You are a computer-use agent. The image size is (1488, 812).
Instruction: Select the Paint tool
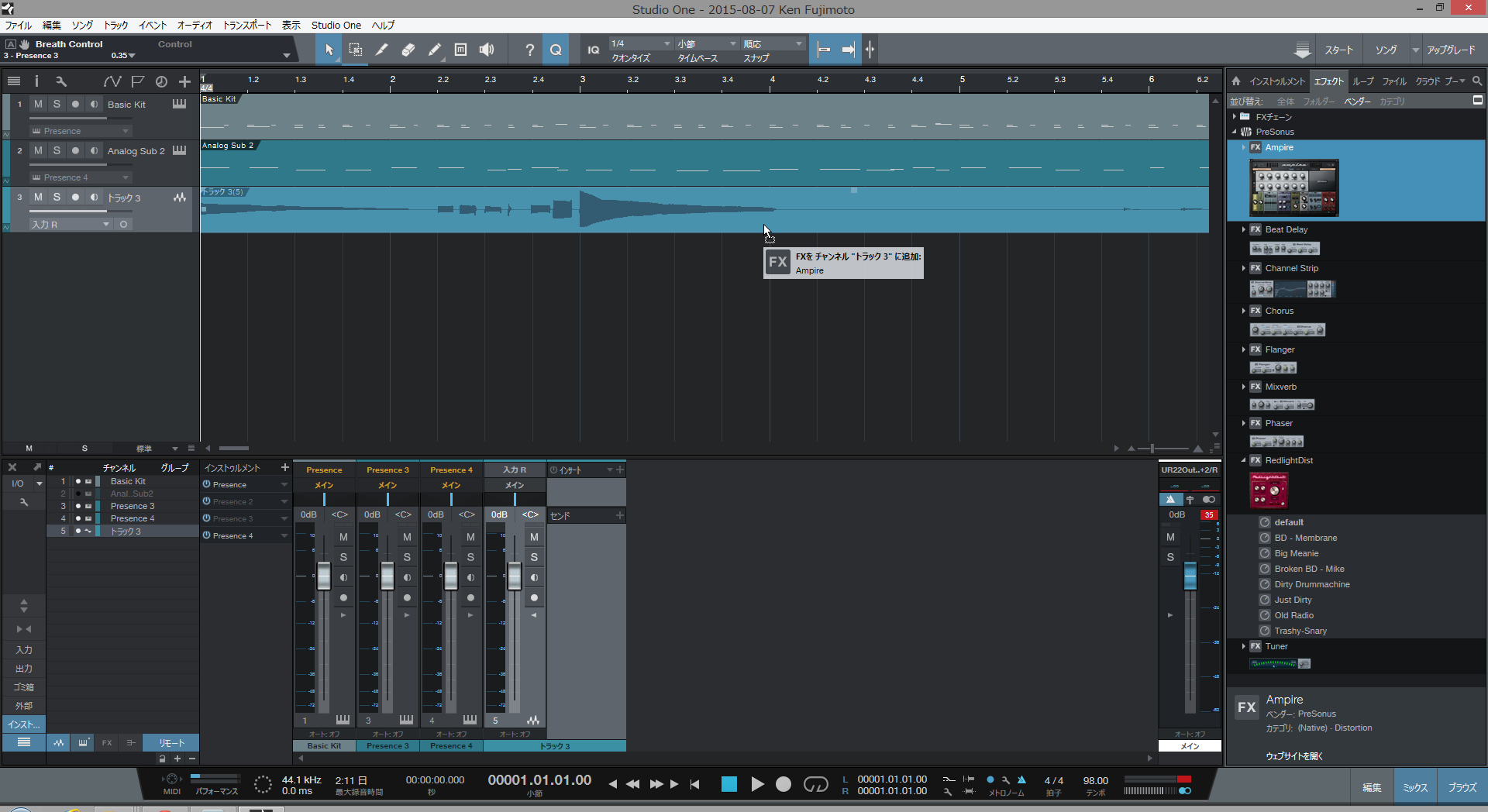coord(434,50)
